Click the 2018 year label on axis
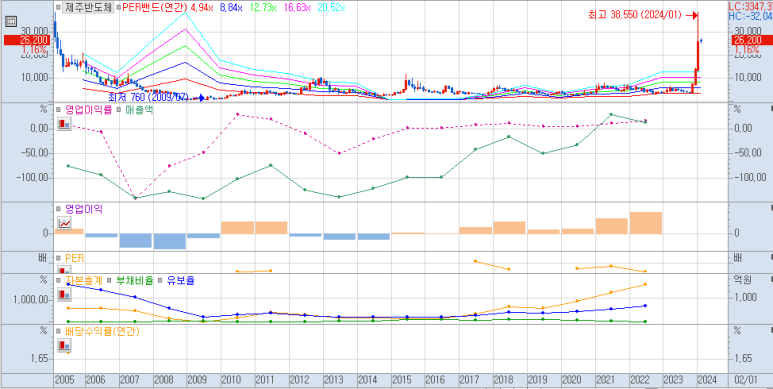Viewport: 773px width, 389px height. point(504,381)
